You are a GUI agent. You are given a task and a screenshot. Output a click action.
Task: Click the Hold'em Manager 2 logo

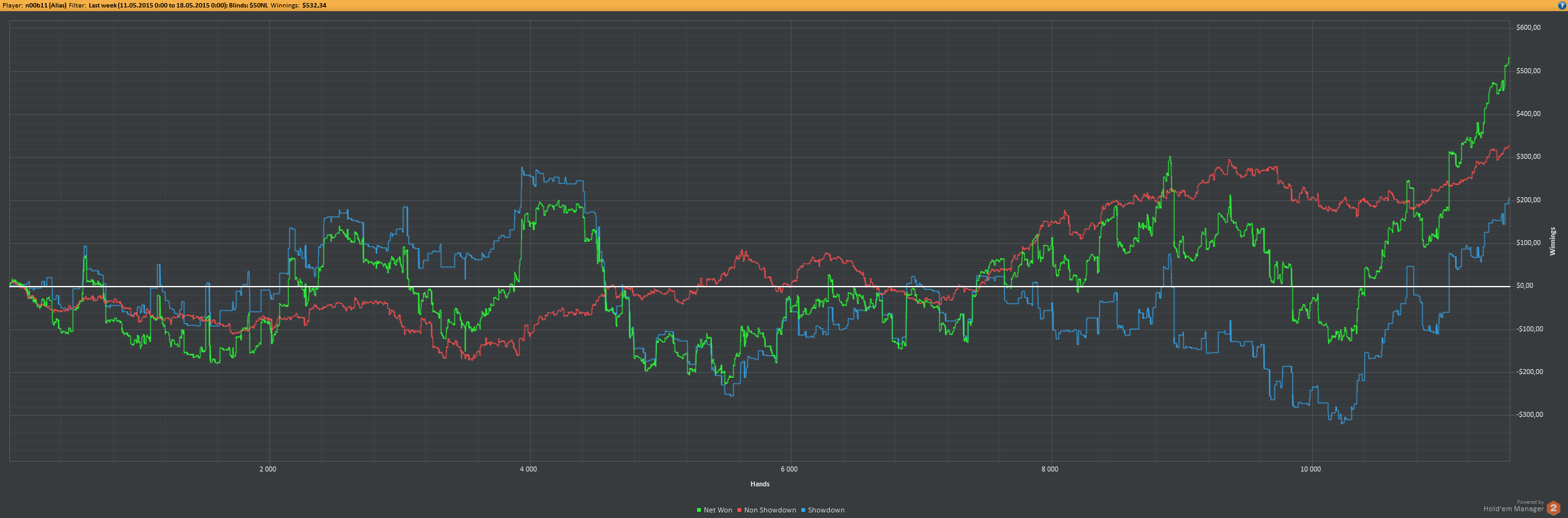point(1553,508)
